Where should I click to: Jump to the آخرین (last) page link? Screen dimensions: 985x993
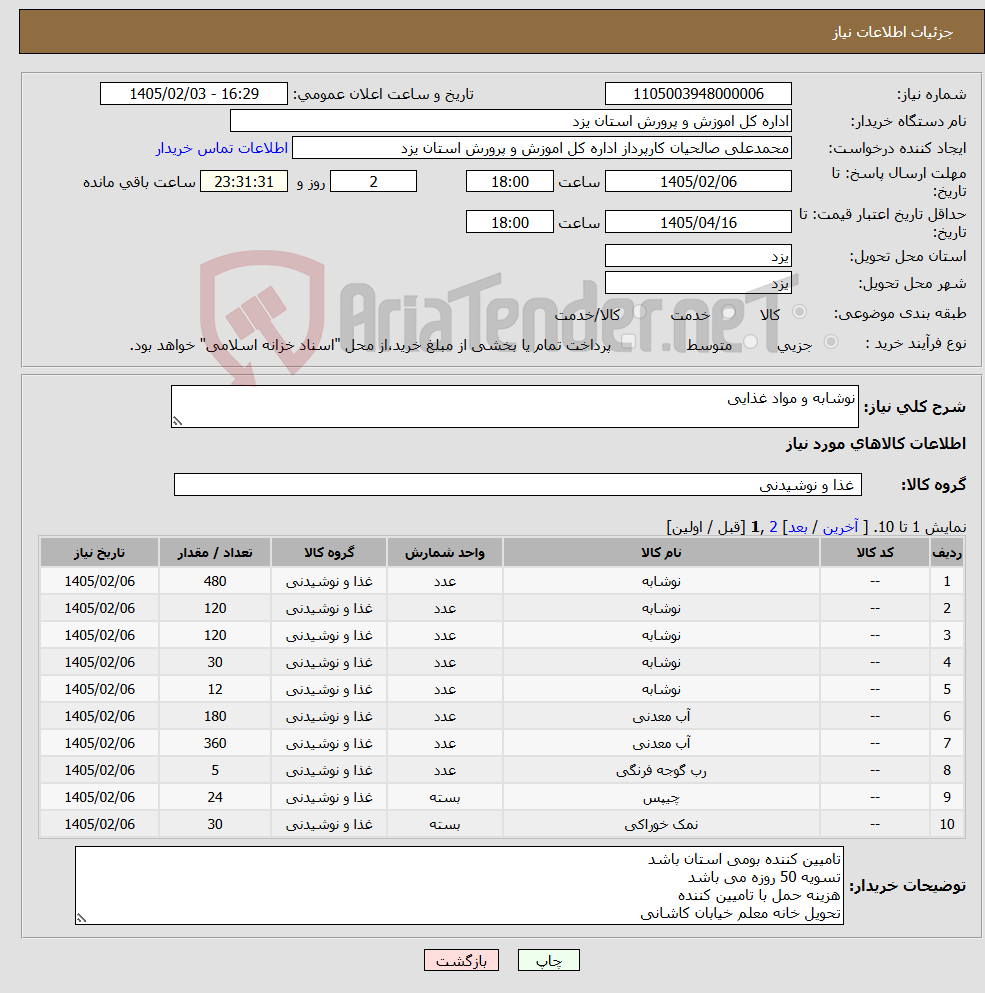(x=840, y=527)
